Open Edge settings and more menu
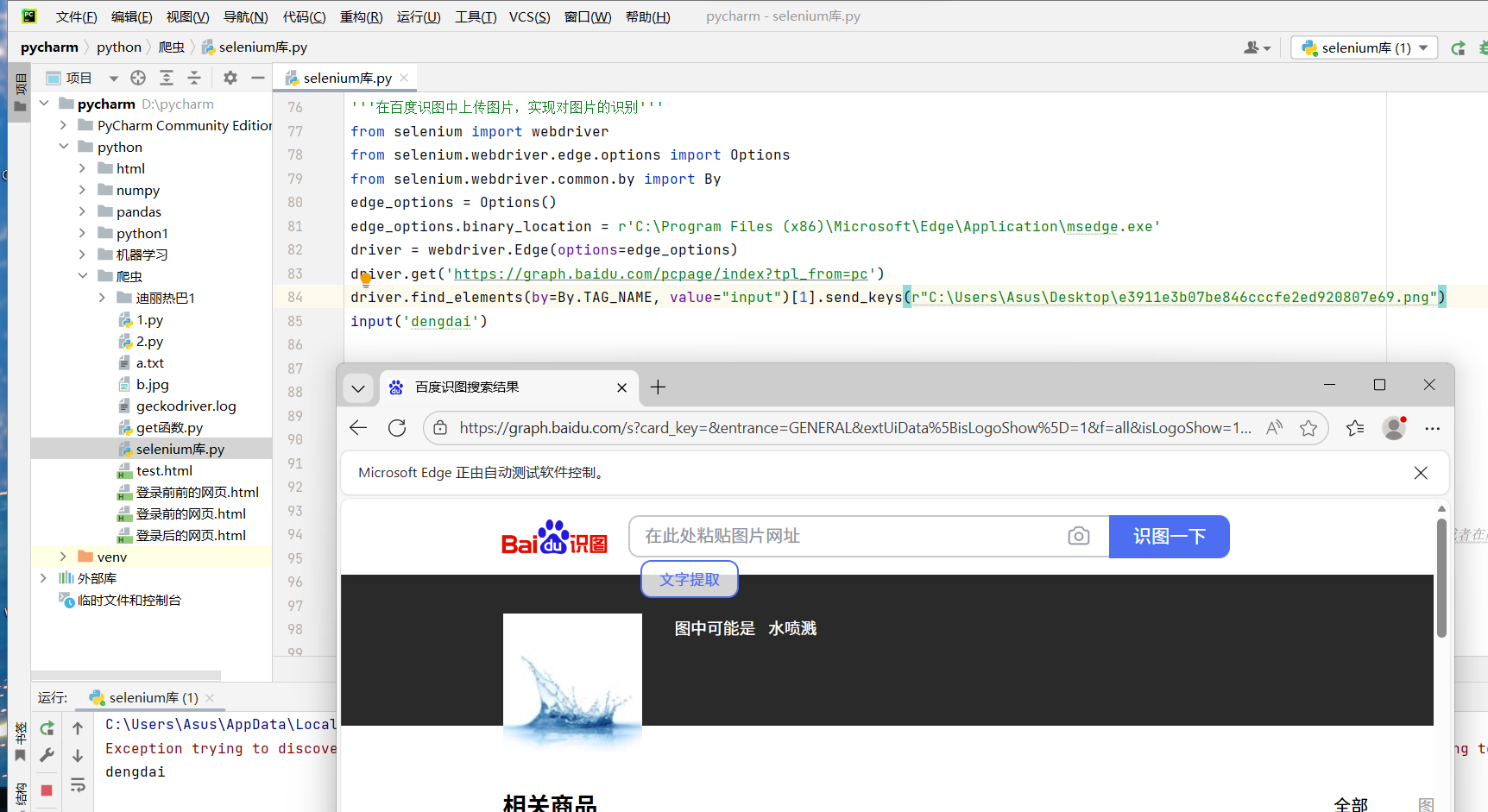This screenshot has height=812, width=1488. click(1433, 428)
